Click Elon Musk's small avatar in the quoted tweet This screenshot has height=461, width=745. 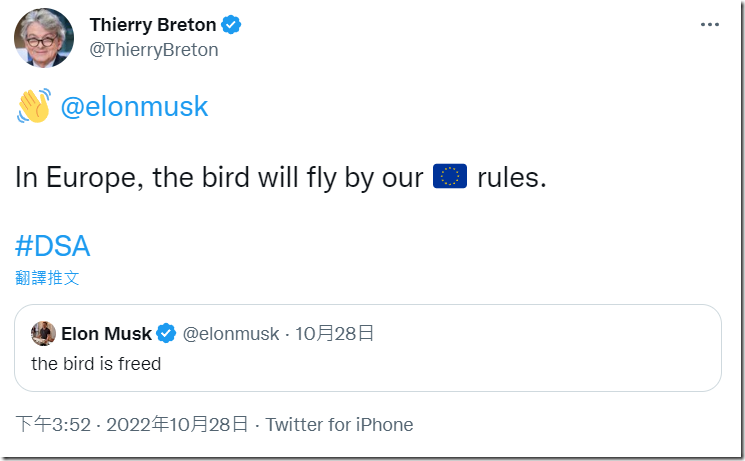tap(43, 333)
